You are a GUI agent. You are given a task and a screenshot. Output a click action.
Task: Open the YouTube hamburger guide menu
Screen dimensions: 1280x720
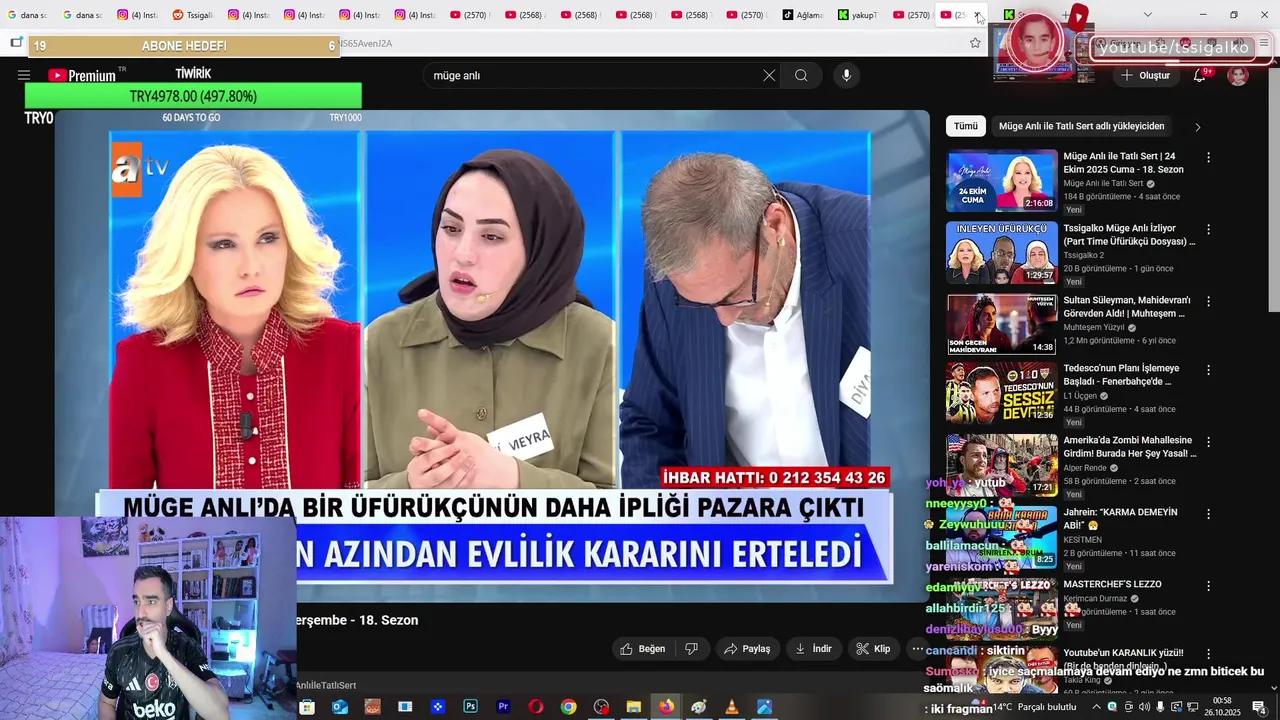click(x=23, y=75)
